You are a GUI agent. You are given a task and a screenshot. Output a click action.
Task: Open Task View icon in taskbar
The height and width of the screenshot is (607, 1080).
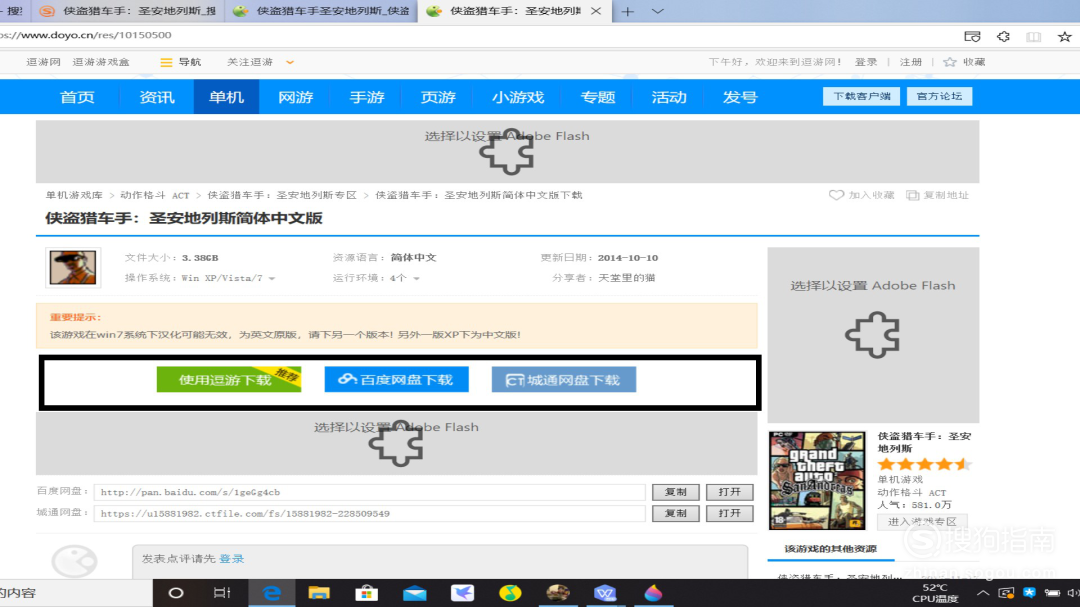(x=222, y=593)
